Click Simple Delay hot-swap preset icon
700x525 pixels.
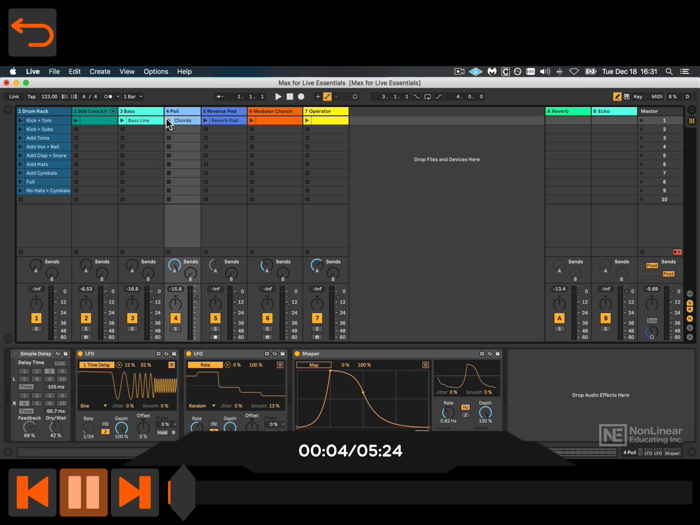click(x=58, y=354)
